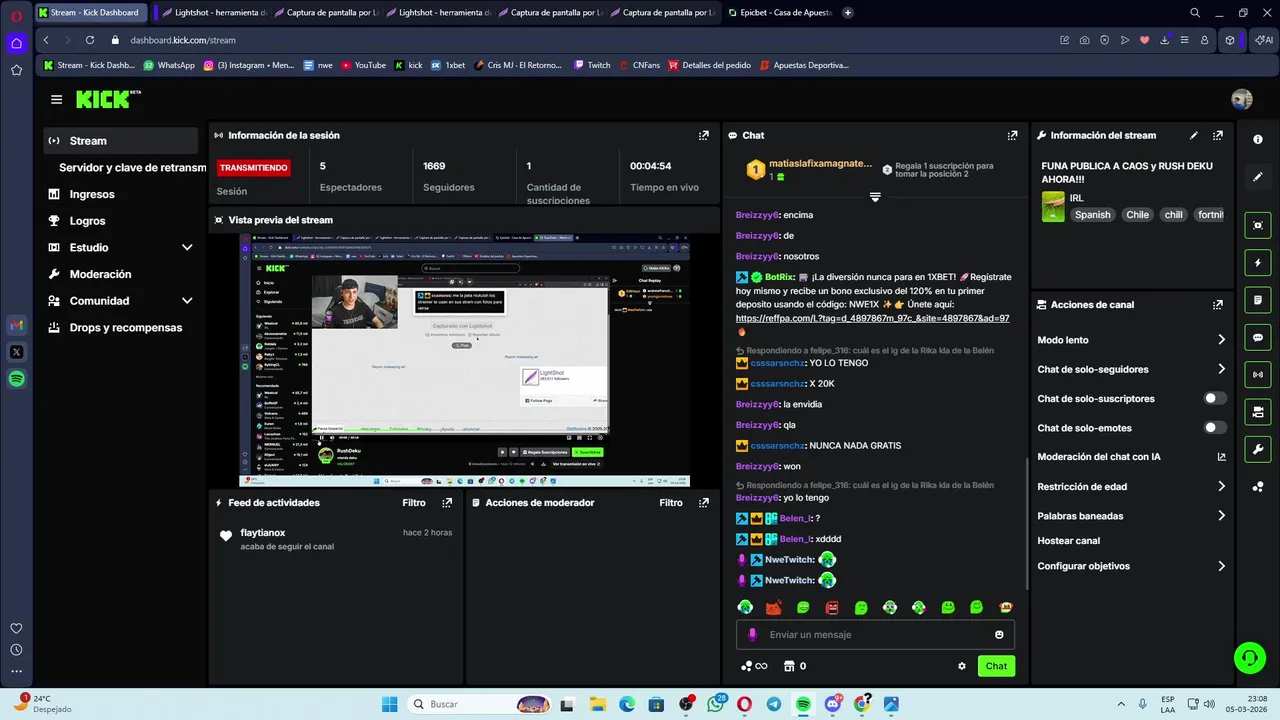Click the note icon in right sidebar
The height and width of the screenshot is (720, 1280).
[1258, 300]
